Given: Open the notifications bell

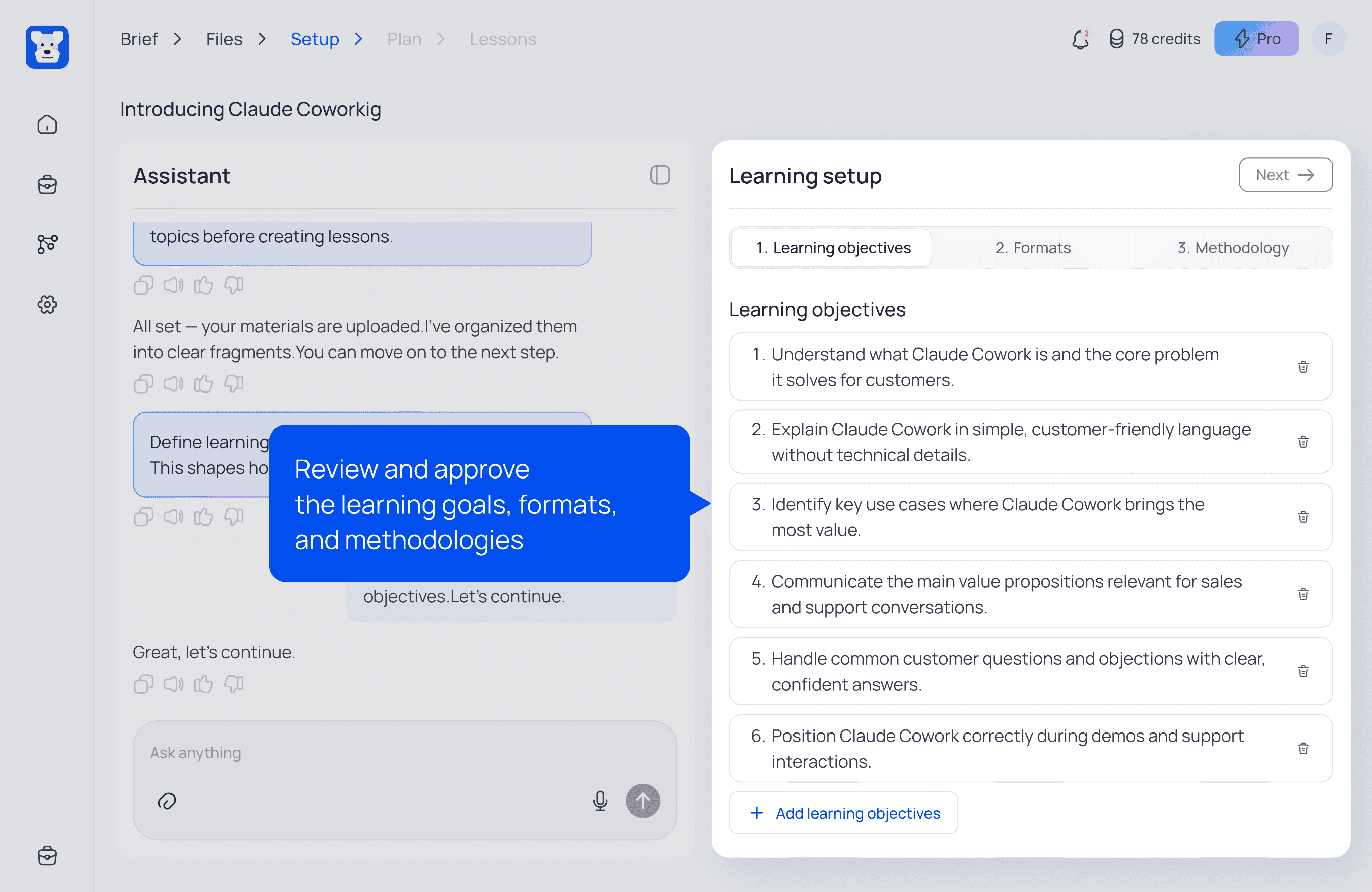Looking at the screenshot, I should click(1080, 39).
